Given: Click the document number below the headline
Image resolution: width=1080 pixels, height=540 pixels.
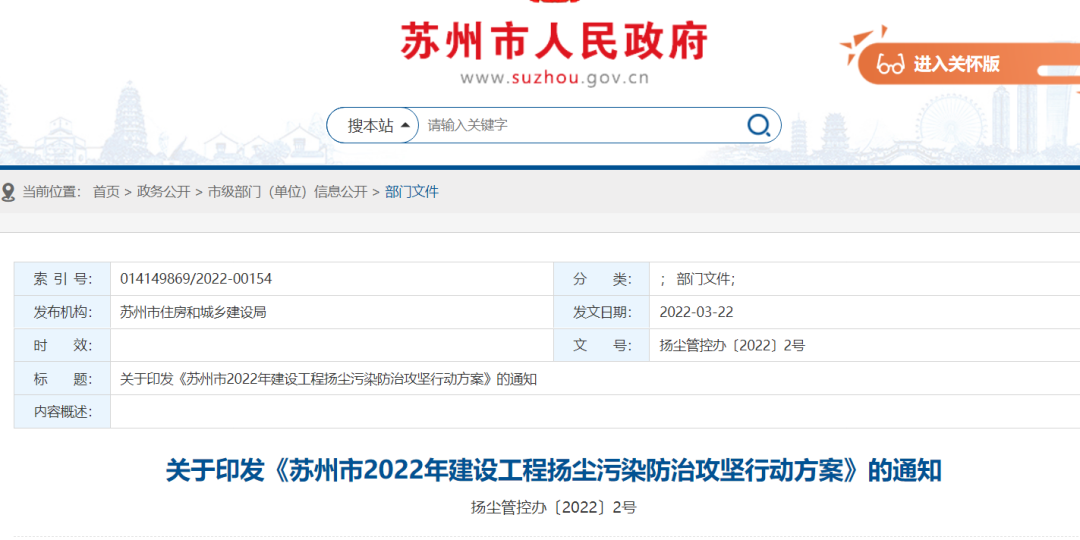Looking at the screenshot, I should pyautogui.click(x=554, y=508).
